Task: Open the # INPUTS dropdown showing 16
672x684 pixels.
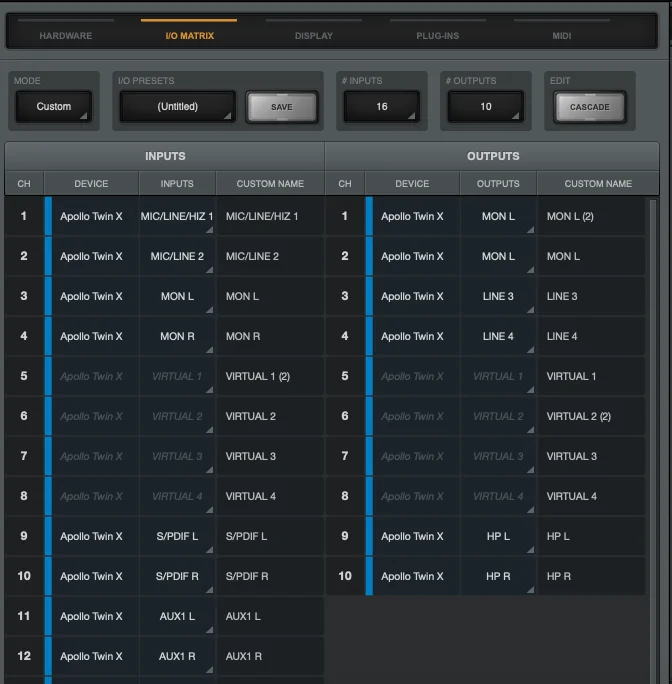Action: 382,106
